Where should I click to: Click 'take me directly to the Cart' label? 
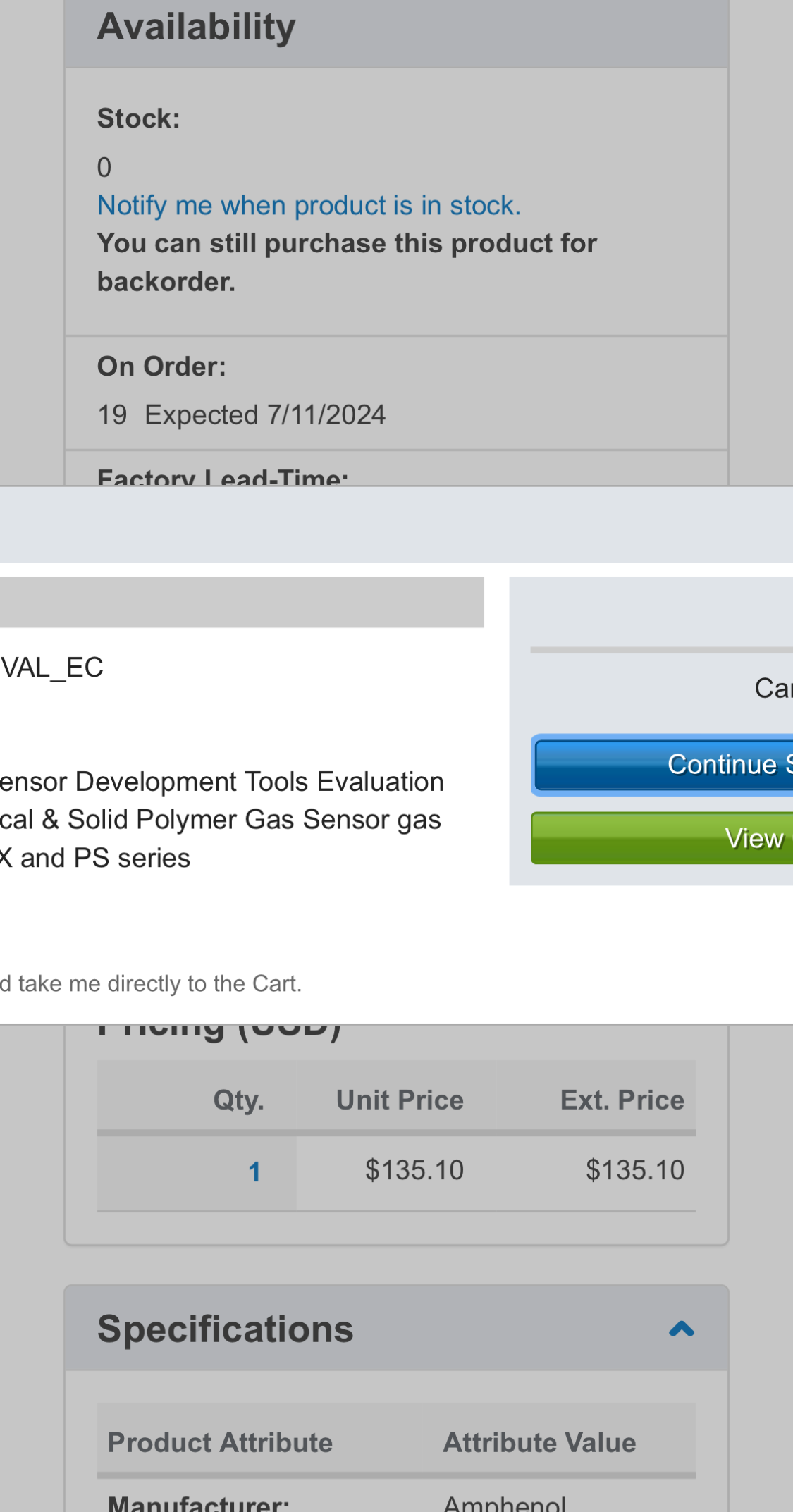click(151, 983)
